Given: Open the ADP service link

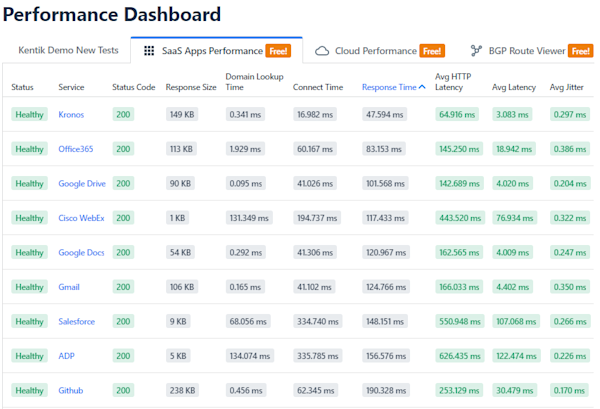Looking at the screenshot, I should (66, 356).
